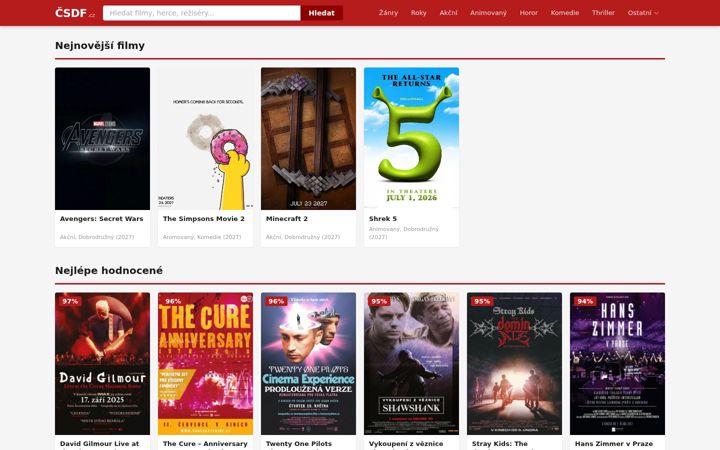The height and width of the screenshot is (450, 720).
Task: Focus the film search input field
Action: pyautogui.click(x=202, y=13)
